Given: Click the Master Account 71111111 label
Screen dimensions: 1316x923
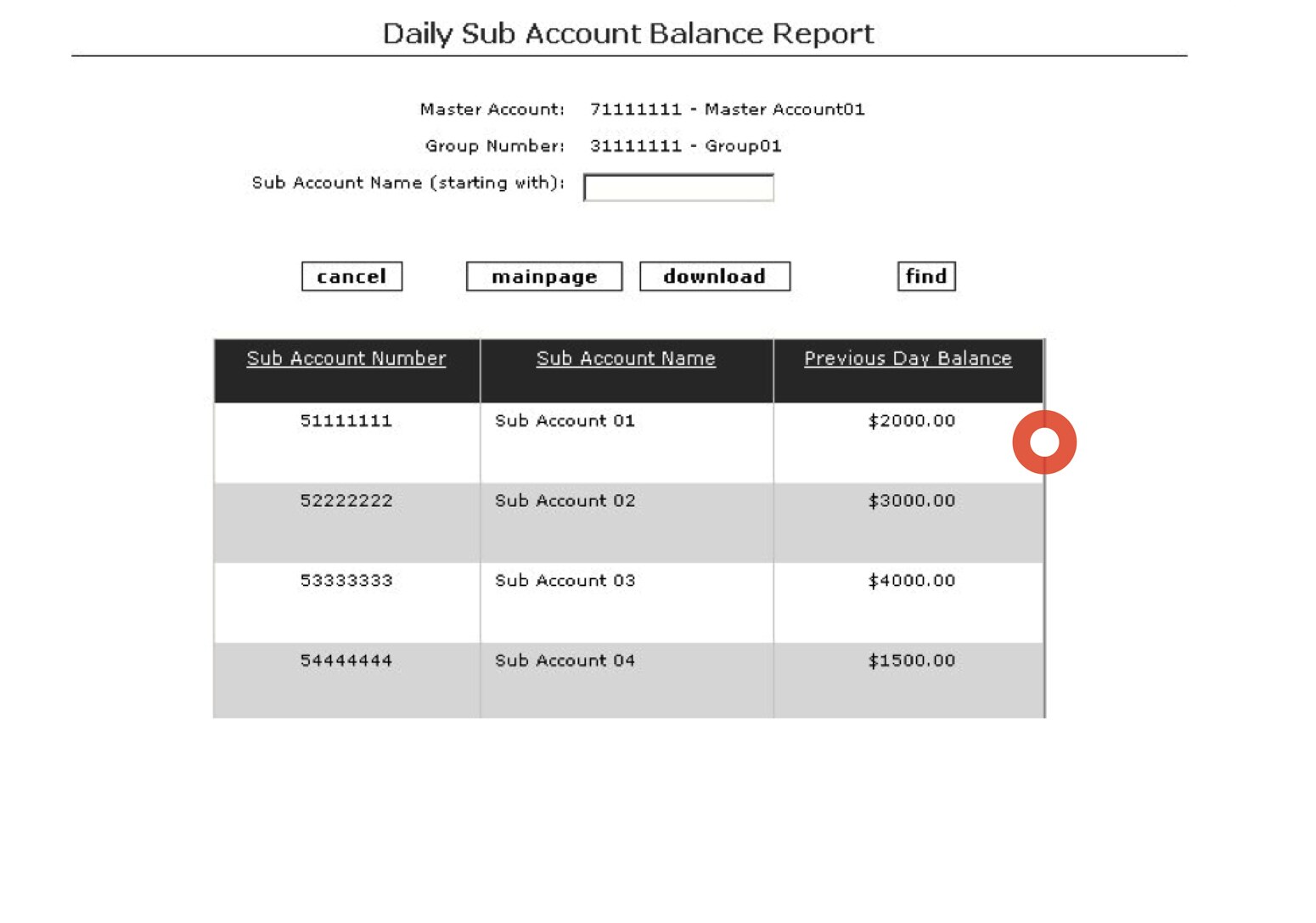Looking at the screenshot, I should (728, 109).
